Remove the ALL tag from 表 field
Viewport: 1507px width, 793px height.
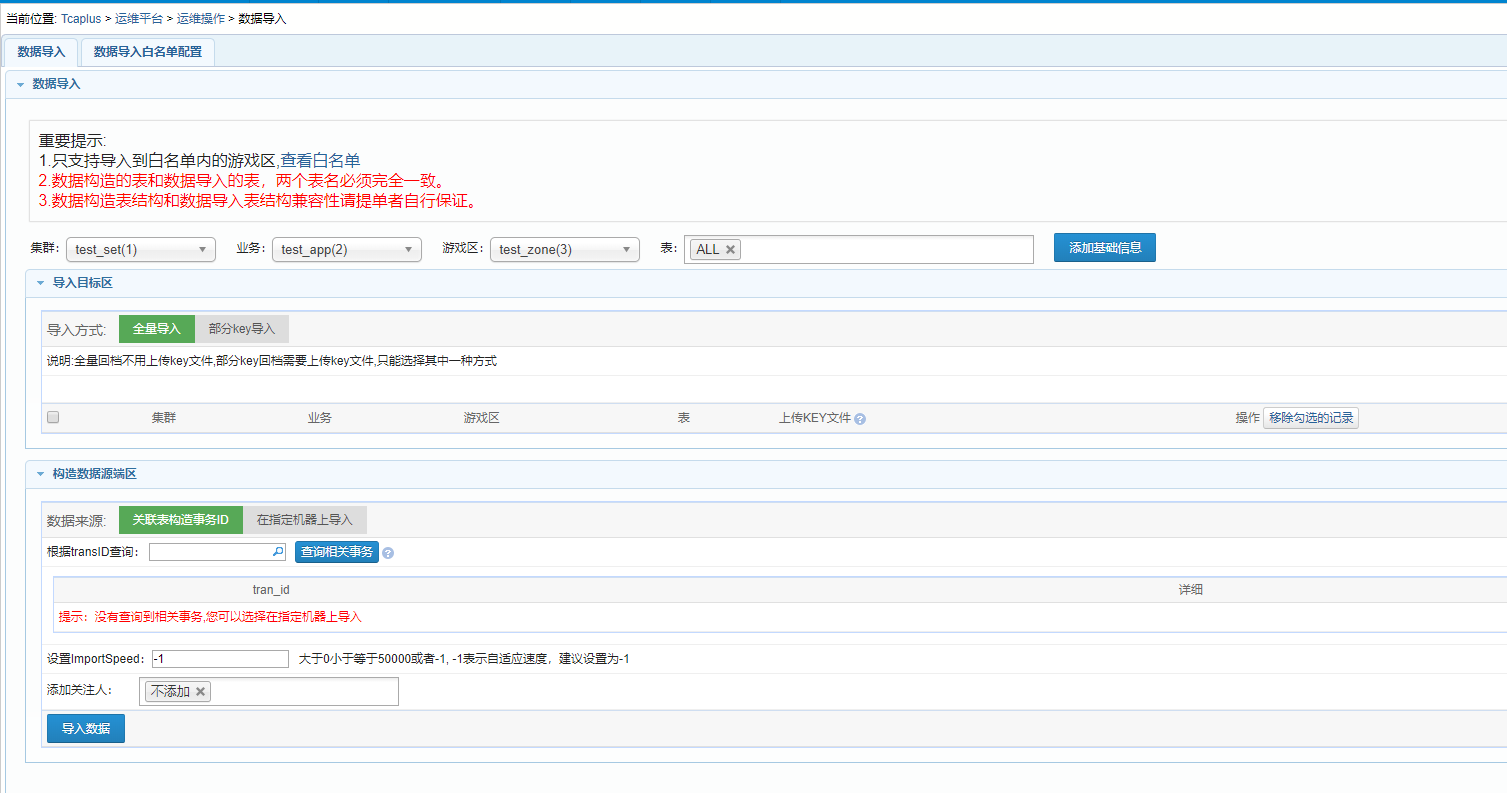731,250
